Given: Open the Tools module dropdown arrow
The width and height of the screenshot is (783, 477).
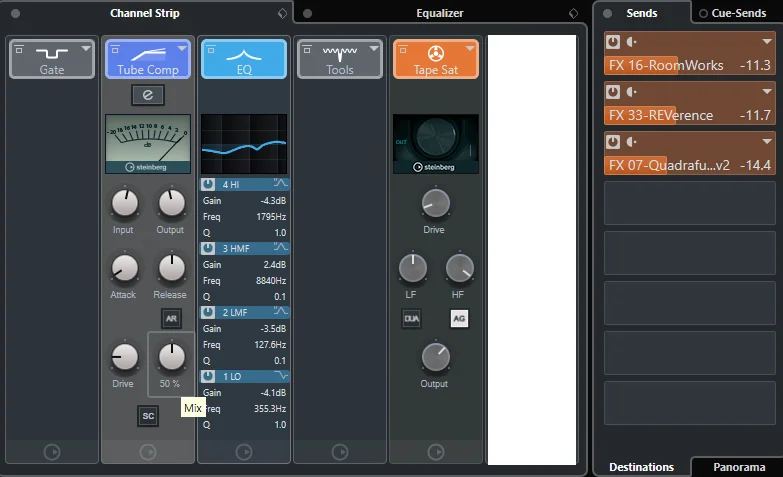Looking at the screenshot, I should click(x=374, y=48).
